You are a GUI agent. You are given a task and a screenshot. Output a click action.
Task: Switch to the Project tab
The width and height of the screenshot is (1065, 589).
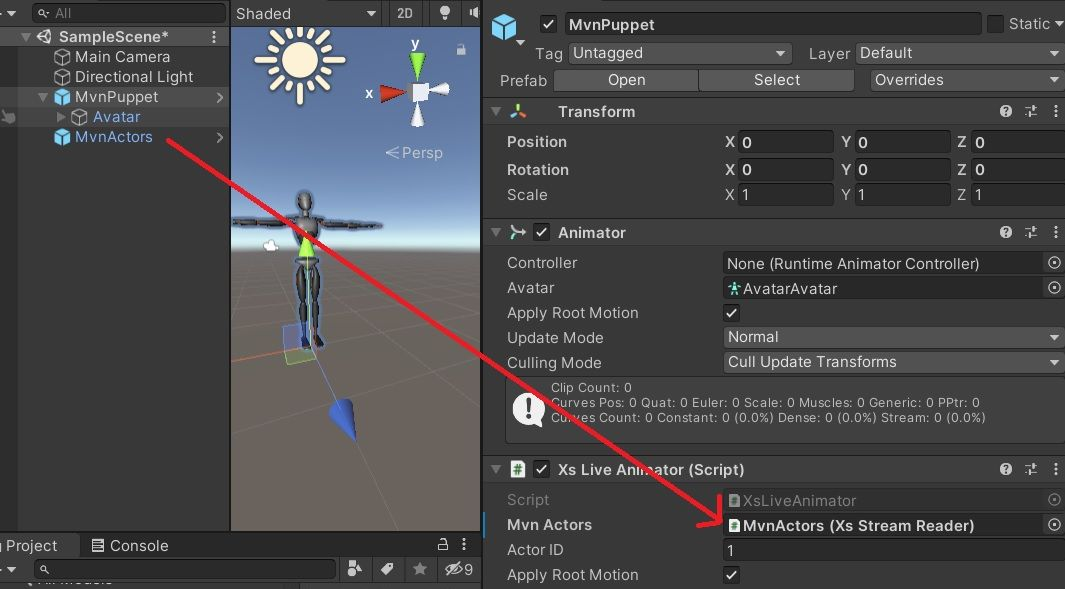34,546
